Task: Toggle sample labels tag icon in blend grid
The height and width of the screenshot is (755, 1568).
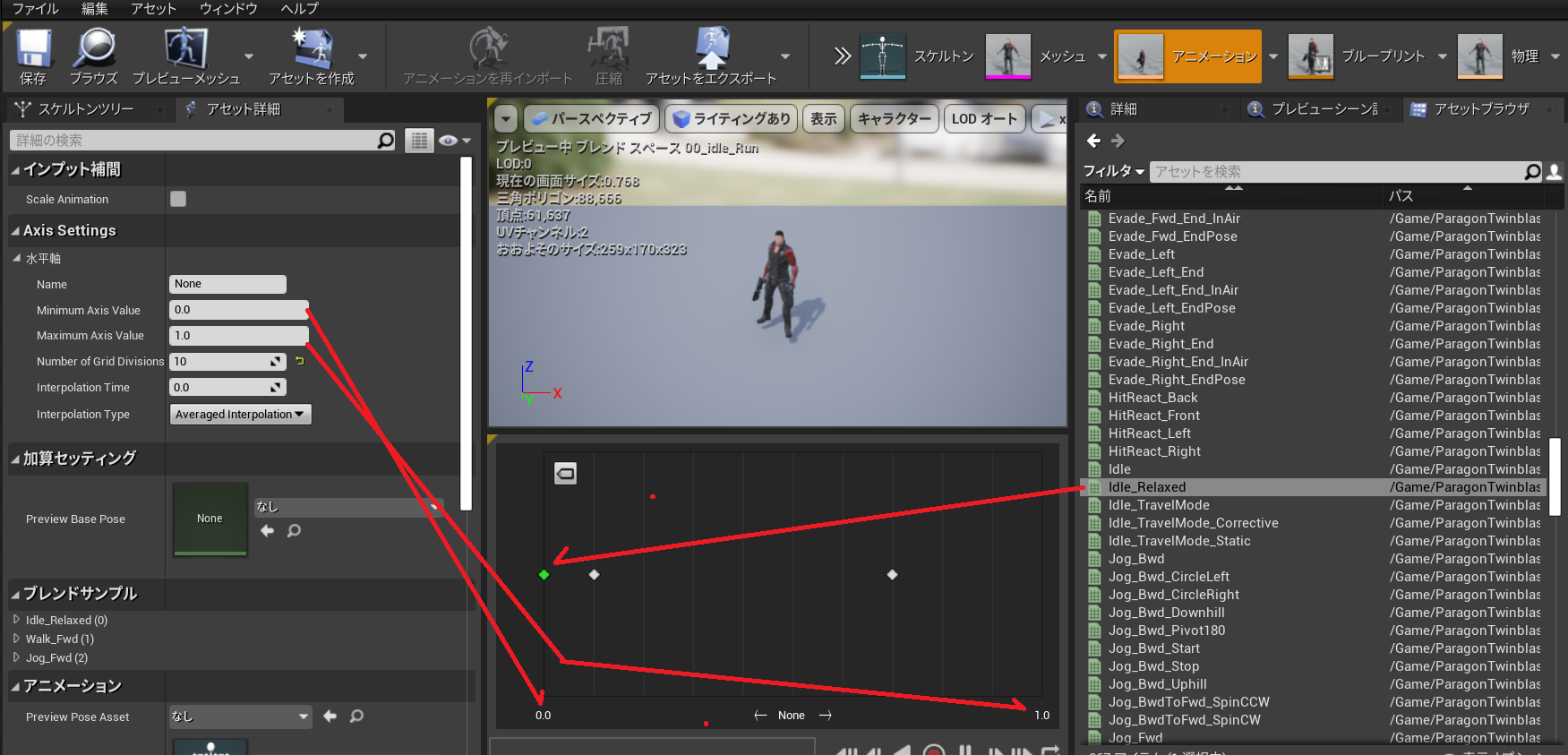Action: click(x=565, y=473)
